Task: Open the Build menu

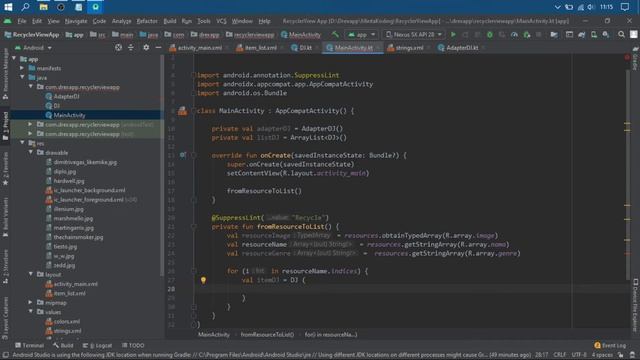Action: [170, 21]
